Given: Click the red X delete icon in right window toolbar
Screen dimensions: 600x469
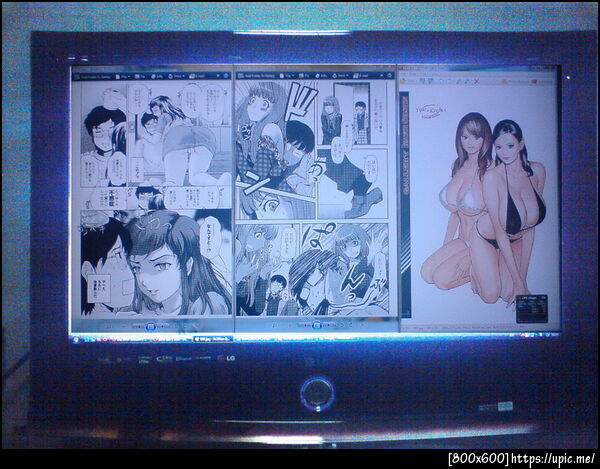Looking at the screenshot, I should tap(476, 81).
